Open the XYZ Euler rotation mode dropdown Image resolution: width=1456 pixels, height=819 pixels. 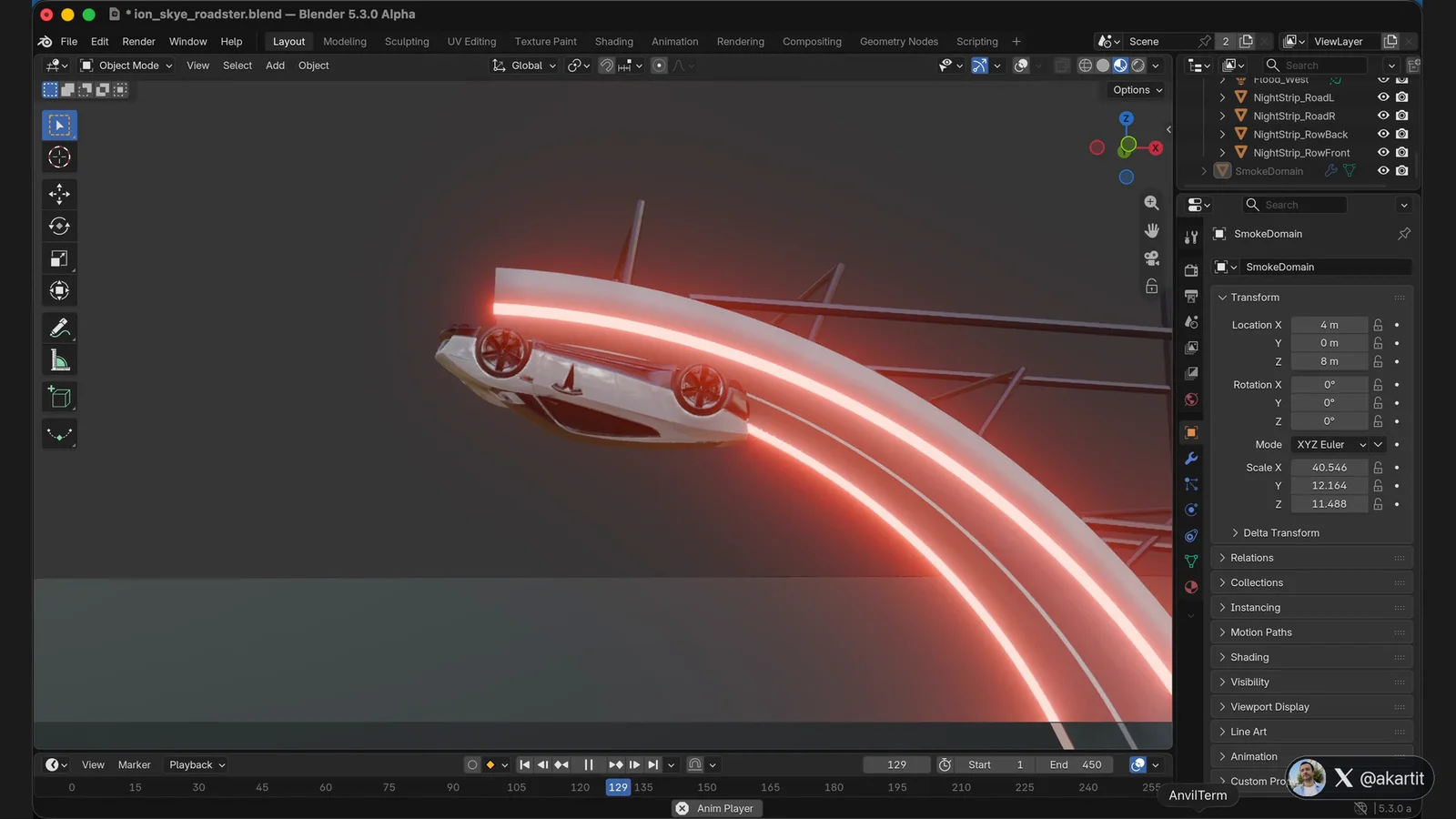[1331, 445]
